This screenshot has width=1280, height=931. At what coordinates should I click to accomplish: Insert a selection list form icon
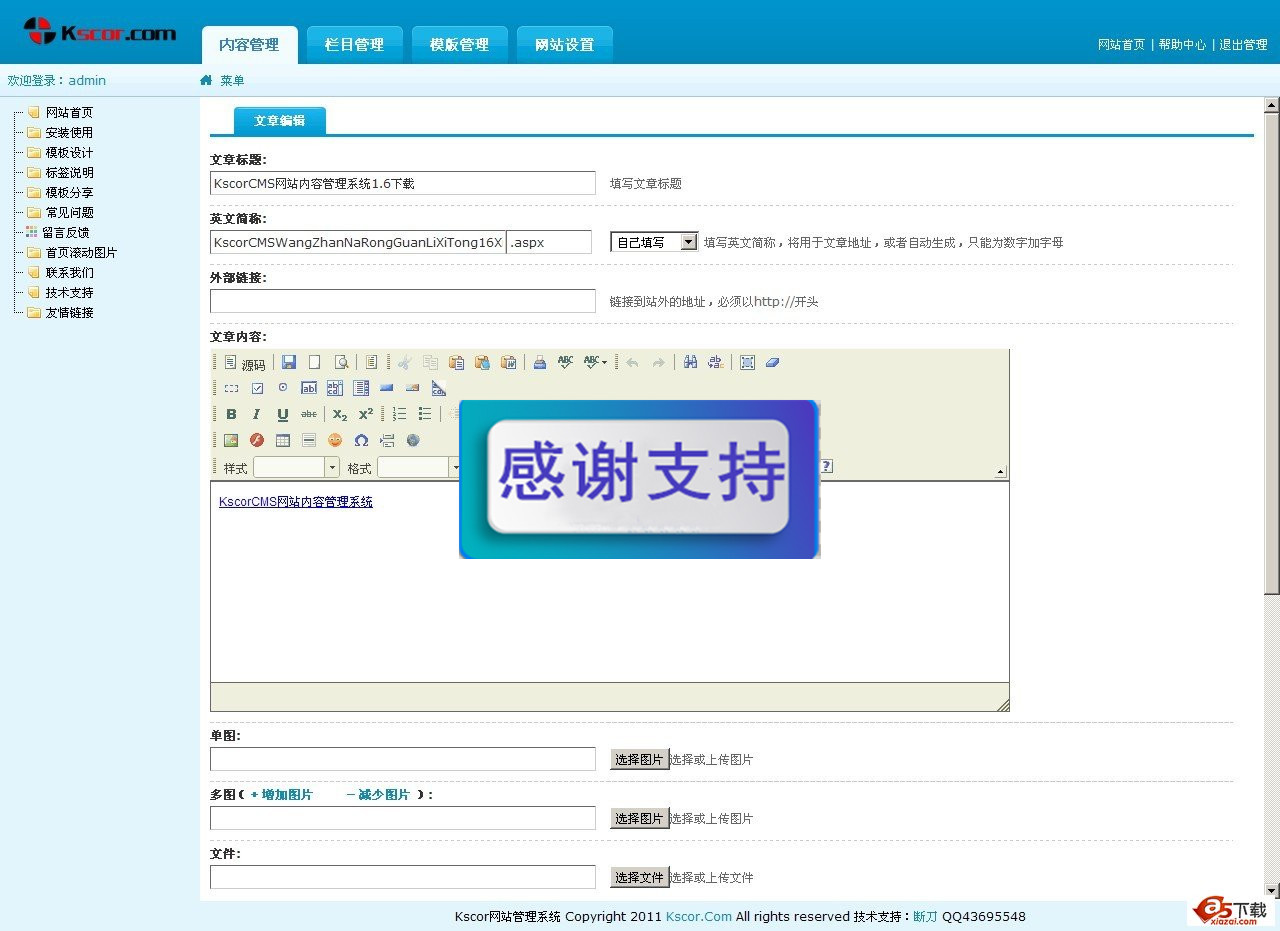click(361, 388)
